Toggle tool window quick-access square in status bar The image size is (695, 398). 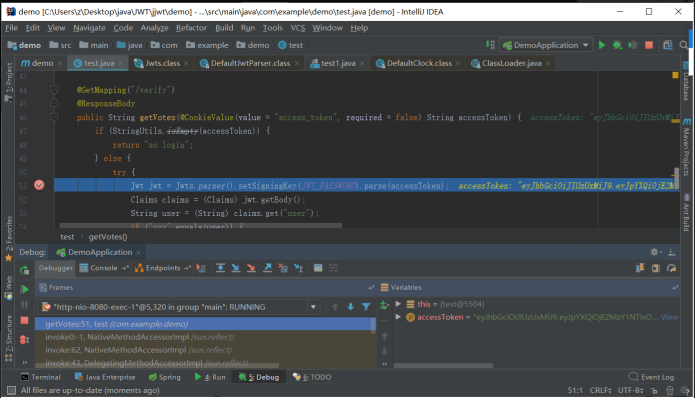(11, 390)
